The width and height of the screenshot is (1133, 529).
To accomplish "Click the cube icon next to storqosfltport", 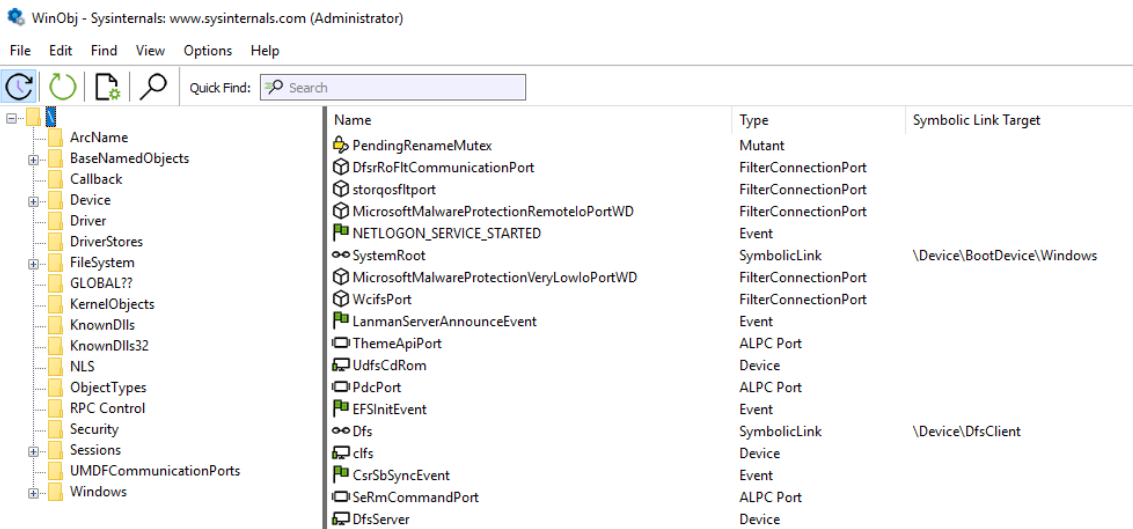I will (340, 189).
